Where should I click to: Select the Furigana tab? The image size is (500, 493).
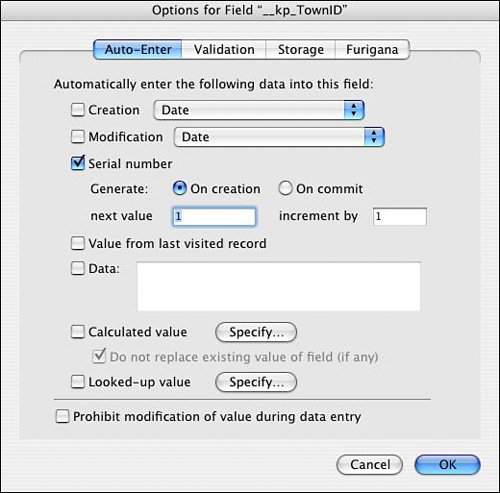tap(372, 50)
